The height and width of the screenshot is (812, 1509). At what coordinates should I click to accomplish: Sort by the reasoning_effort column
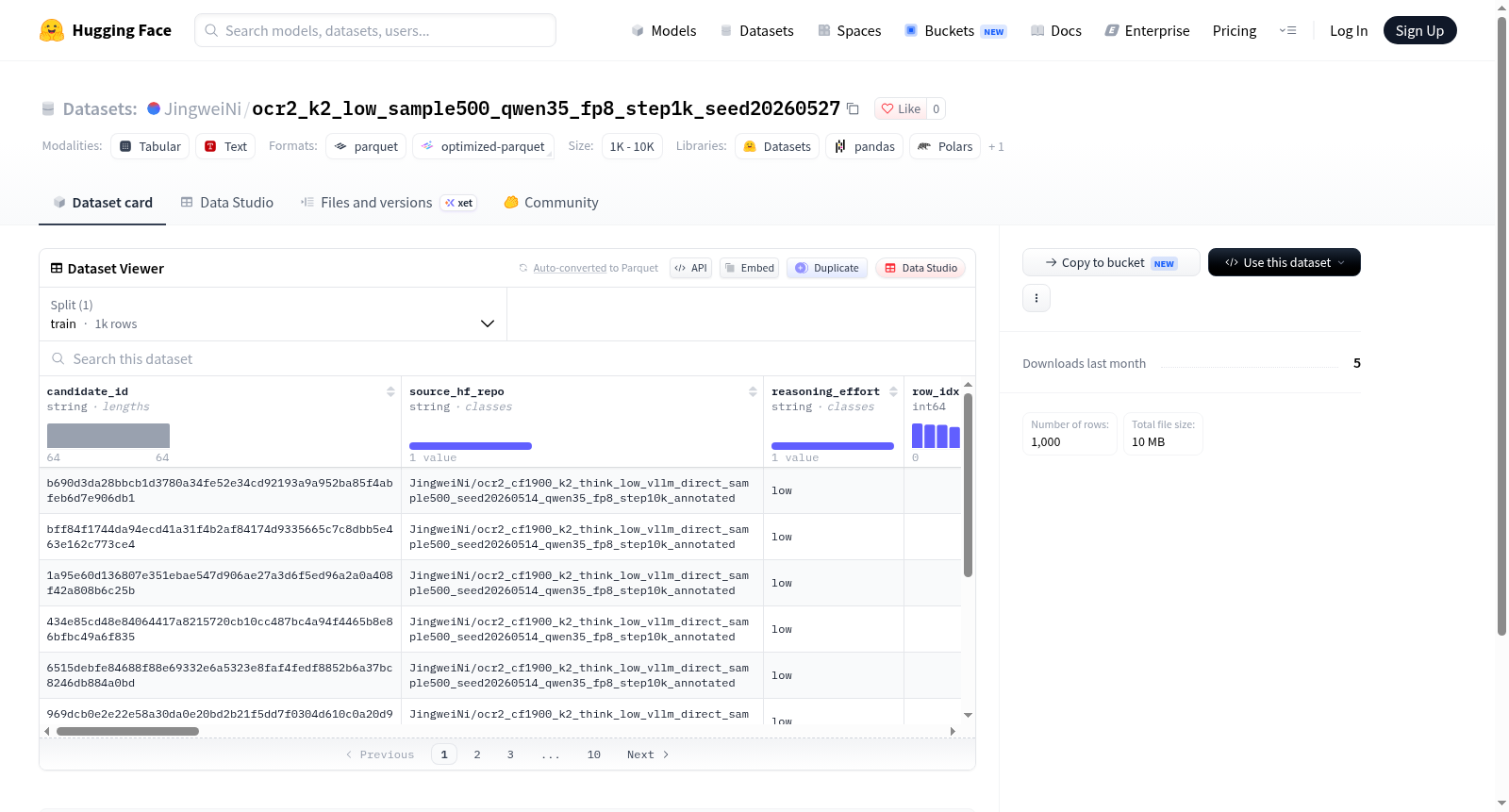point(893,391)
